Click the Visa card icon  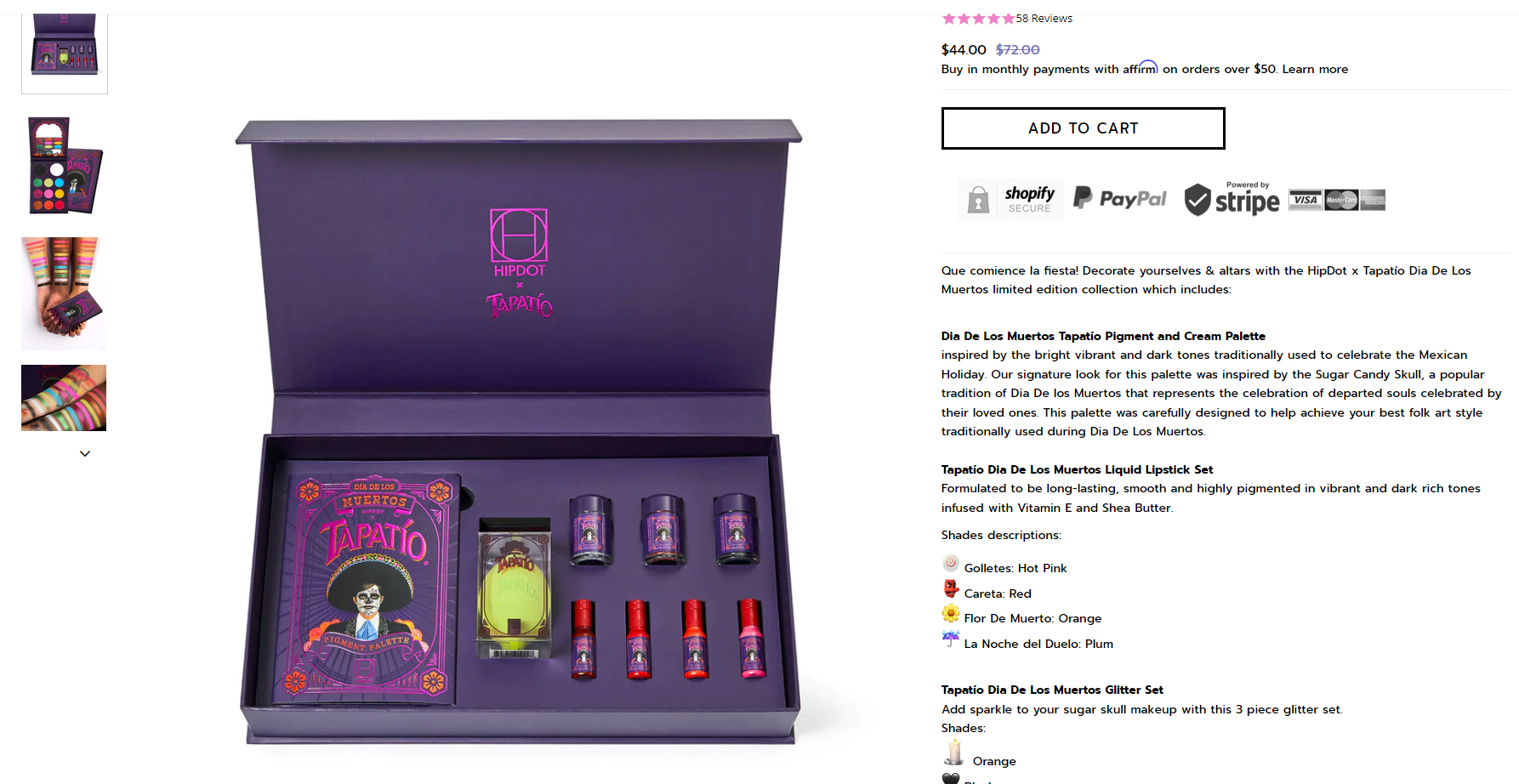click(x=1305, y=200)
